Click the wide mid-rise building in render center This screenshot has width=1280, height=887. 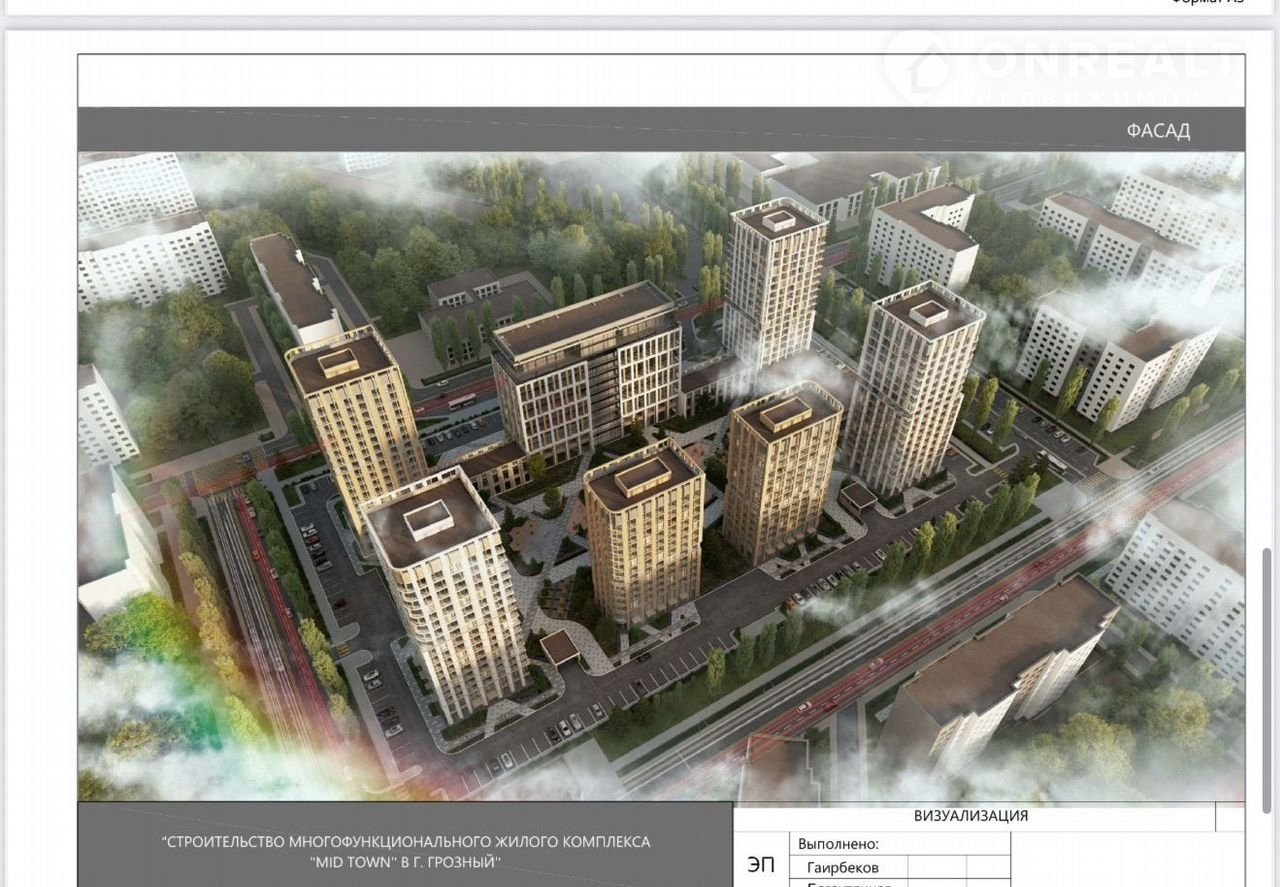pyautogui.click(x=587, y=370)
